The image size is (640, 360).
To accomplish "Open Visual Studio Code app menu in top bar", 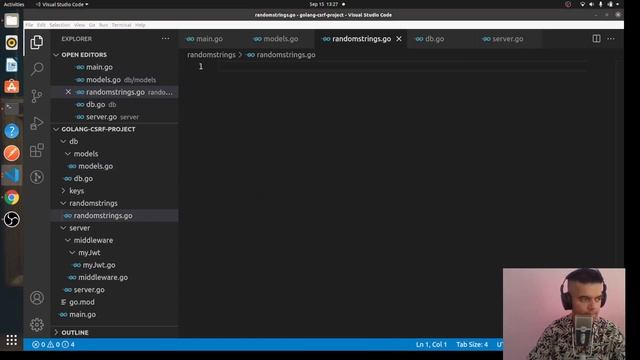I will pyautogui.click(x=62, y=4).
